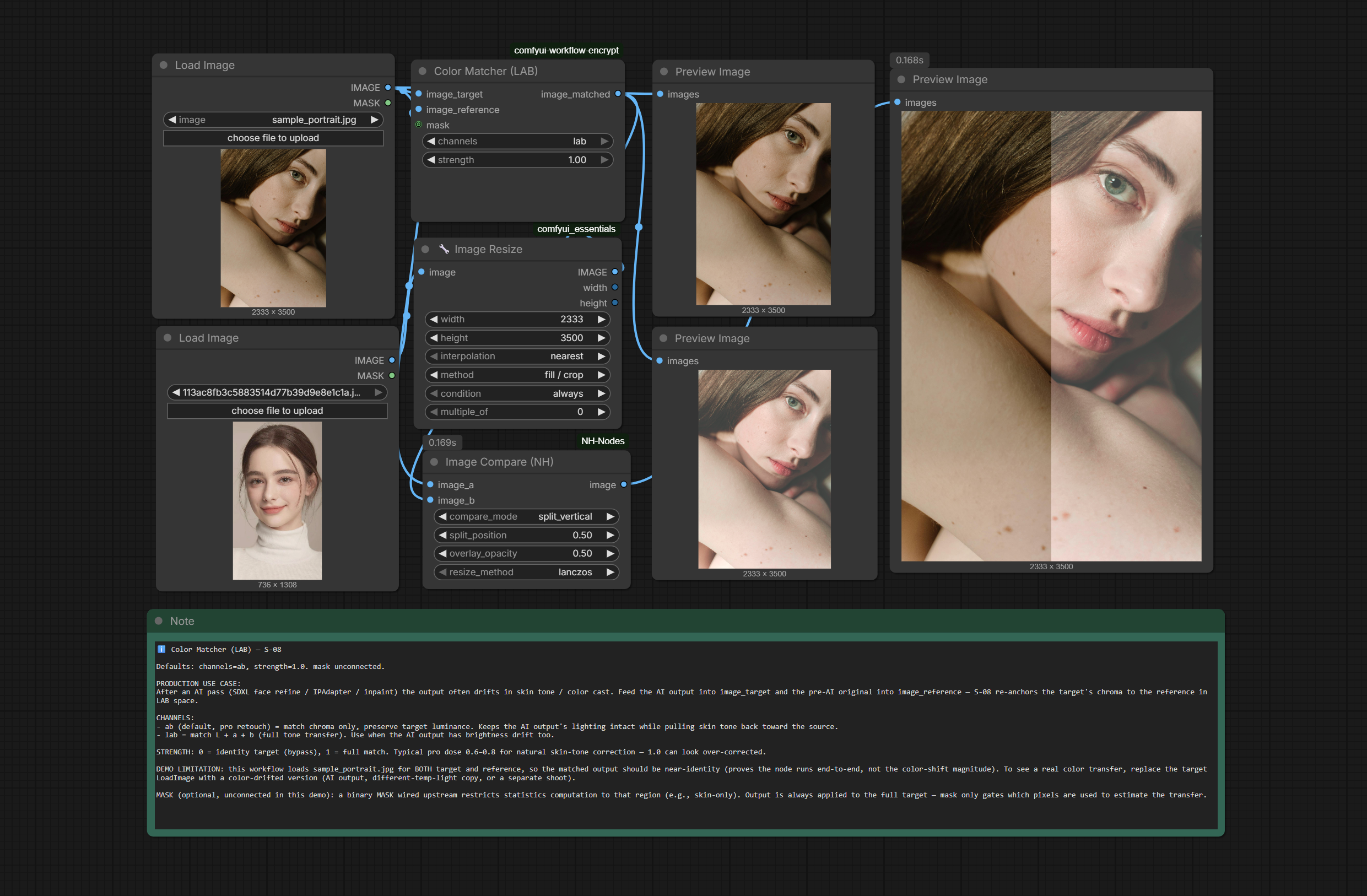
Task: Click the width 2333 input field
Action: coord(517,320)
